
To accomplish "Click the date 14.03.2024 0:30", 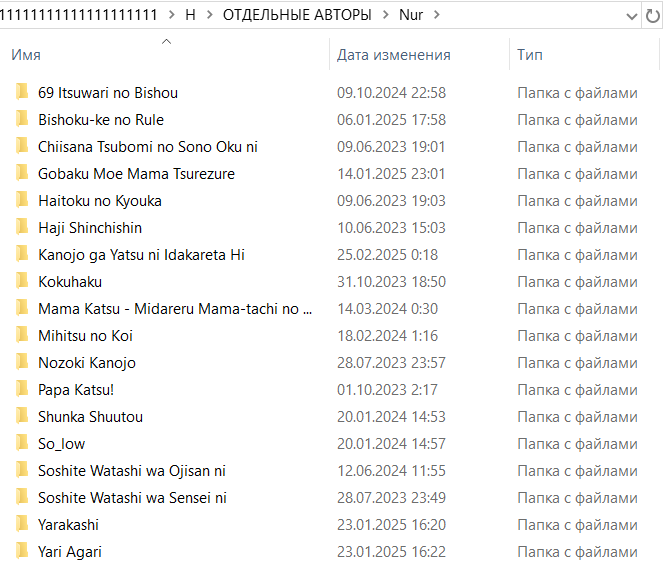I will coord(387,309).
